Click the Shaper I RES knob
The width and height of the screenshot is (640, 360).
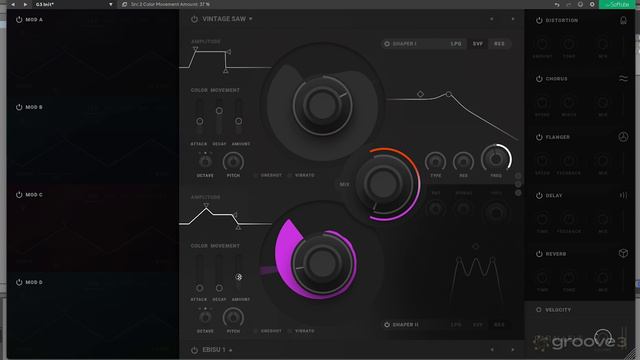(x=463, y=162)
